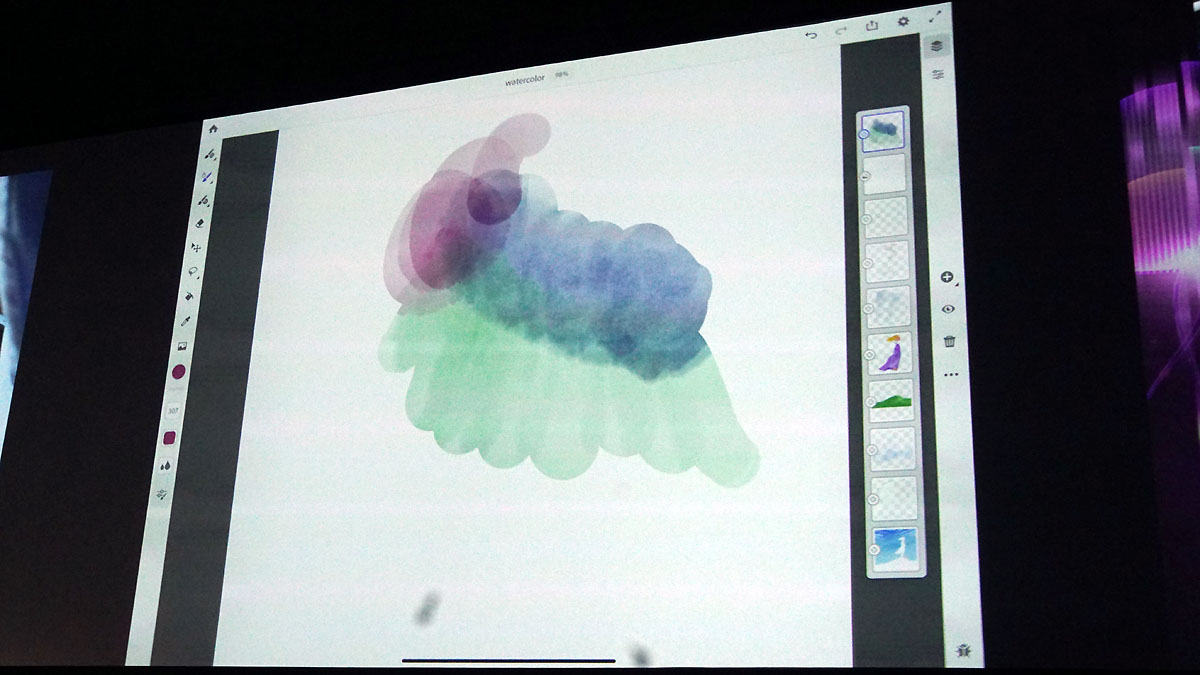The image size is (1200, 675).
Task: Open the Layer Properties sliders panel
Action: point(938,75)
